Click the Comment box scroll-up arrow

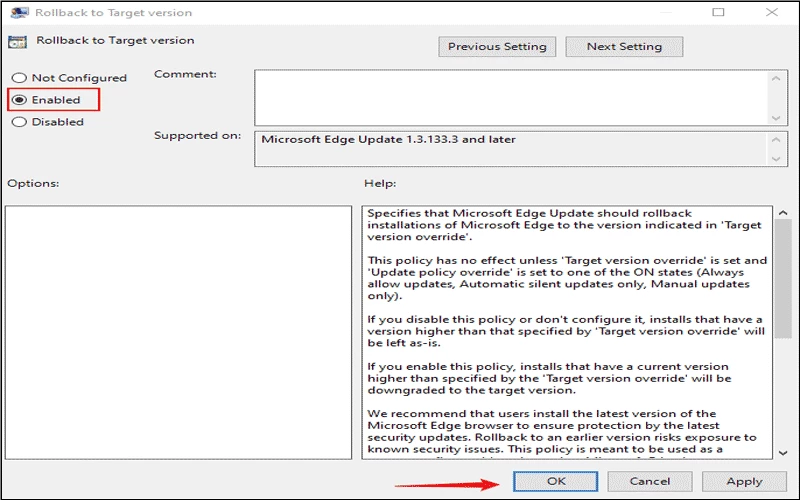(x=776, y=79)
